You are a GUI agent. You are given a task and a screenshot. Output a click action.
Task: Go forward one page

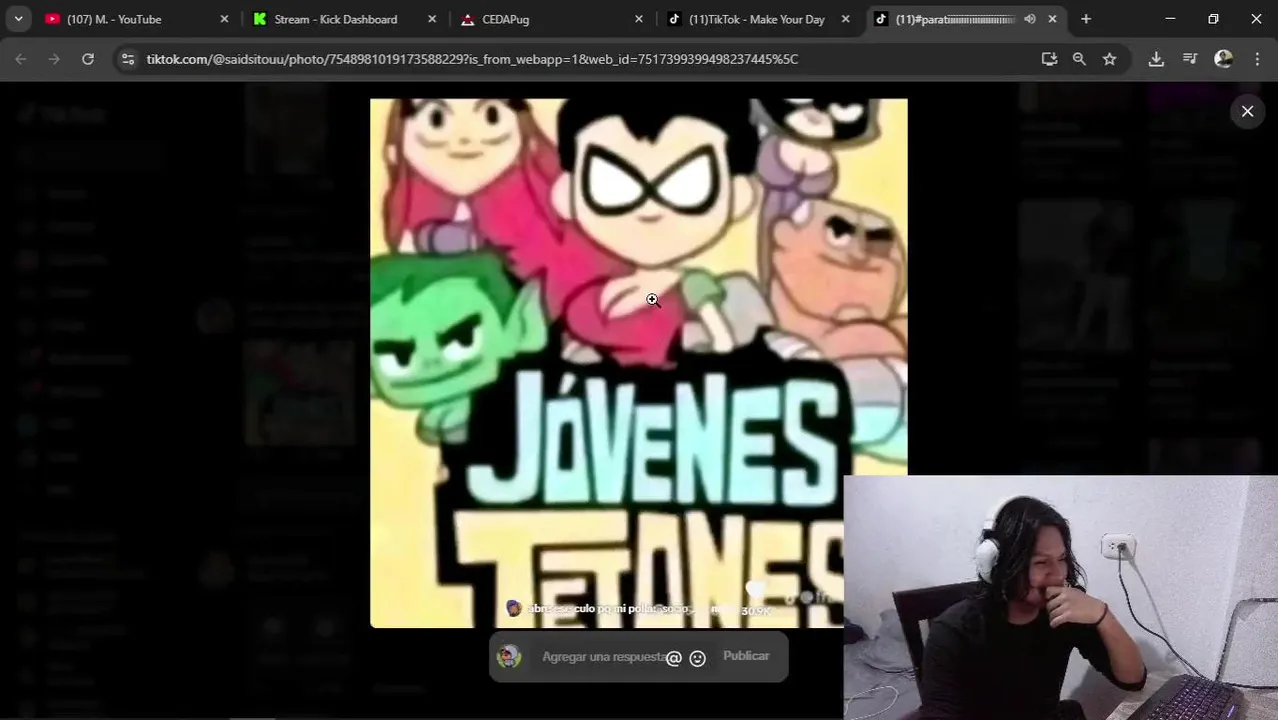[x=54, y=59]
